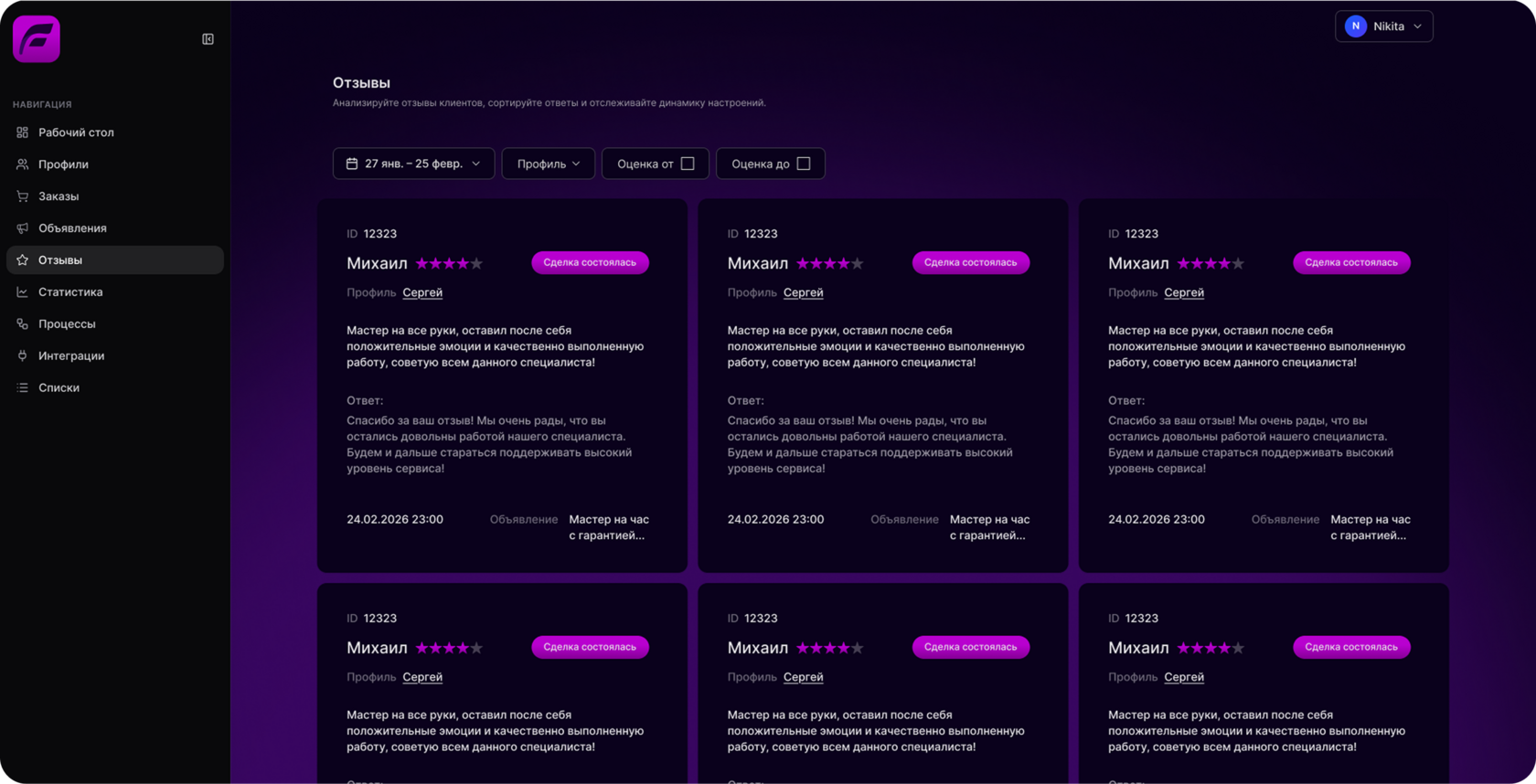1536x784 pixels.
Task: Toggle the Оценка от checkbox
Action: pos(688,164)
